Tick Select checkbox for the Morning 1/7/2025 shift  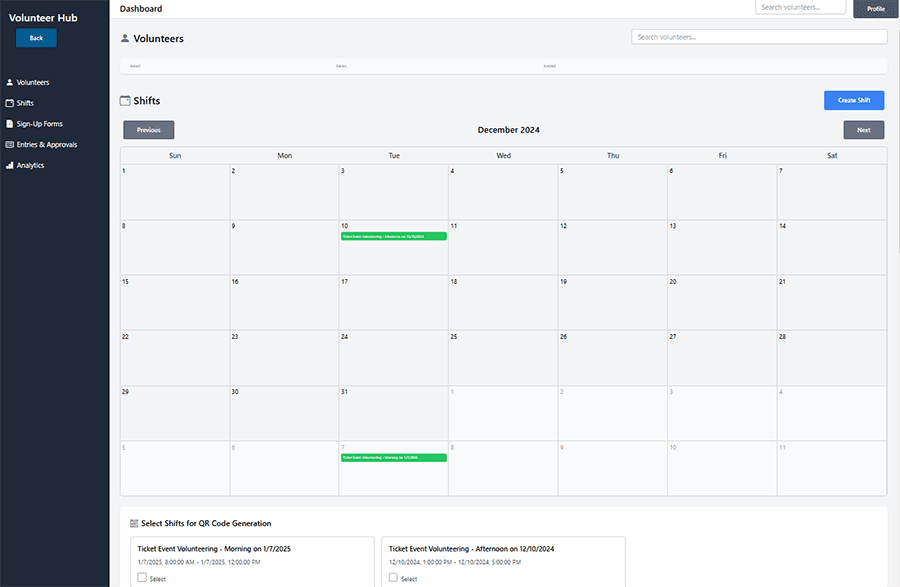pyautogui.click(x=142, y=577)
